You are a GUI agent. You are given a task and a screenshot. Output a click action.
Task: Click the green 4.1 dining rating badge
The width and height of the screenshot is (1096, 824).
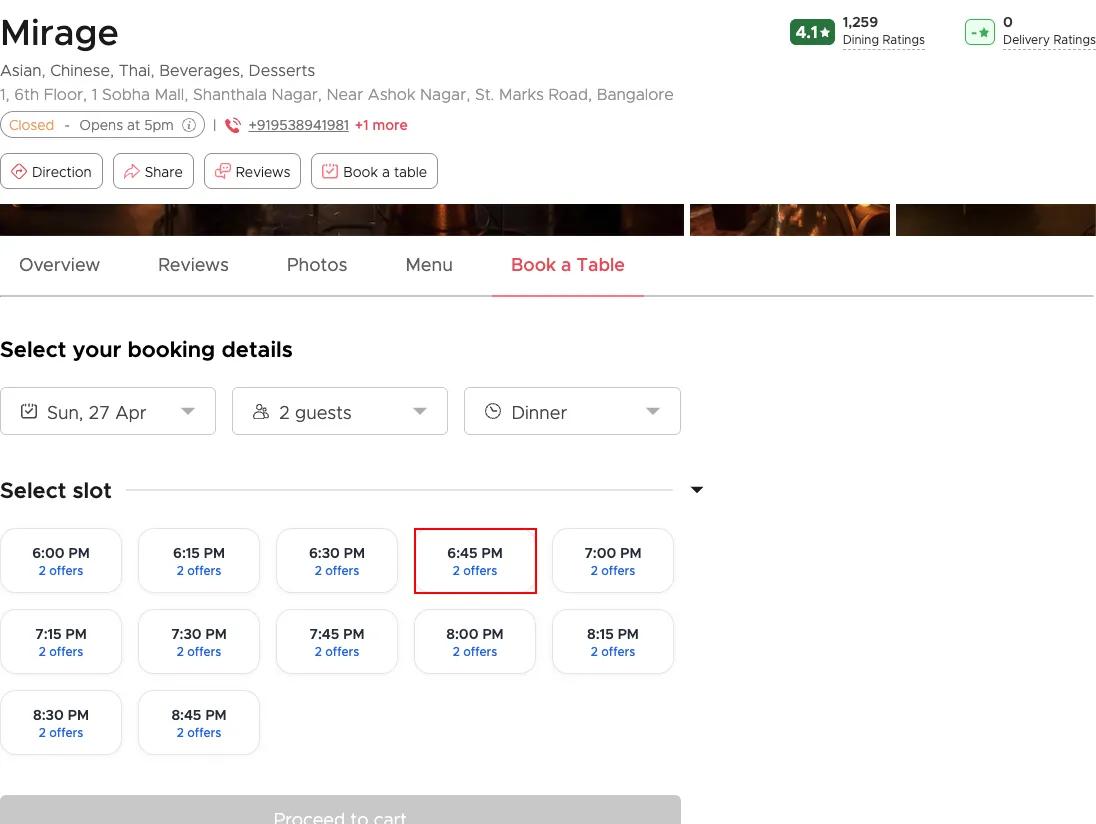[x=812, y=32]
